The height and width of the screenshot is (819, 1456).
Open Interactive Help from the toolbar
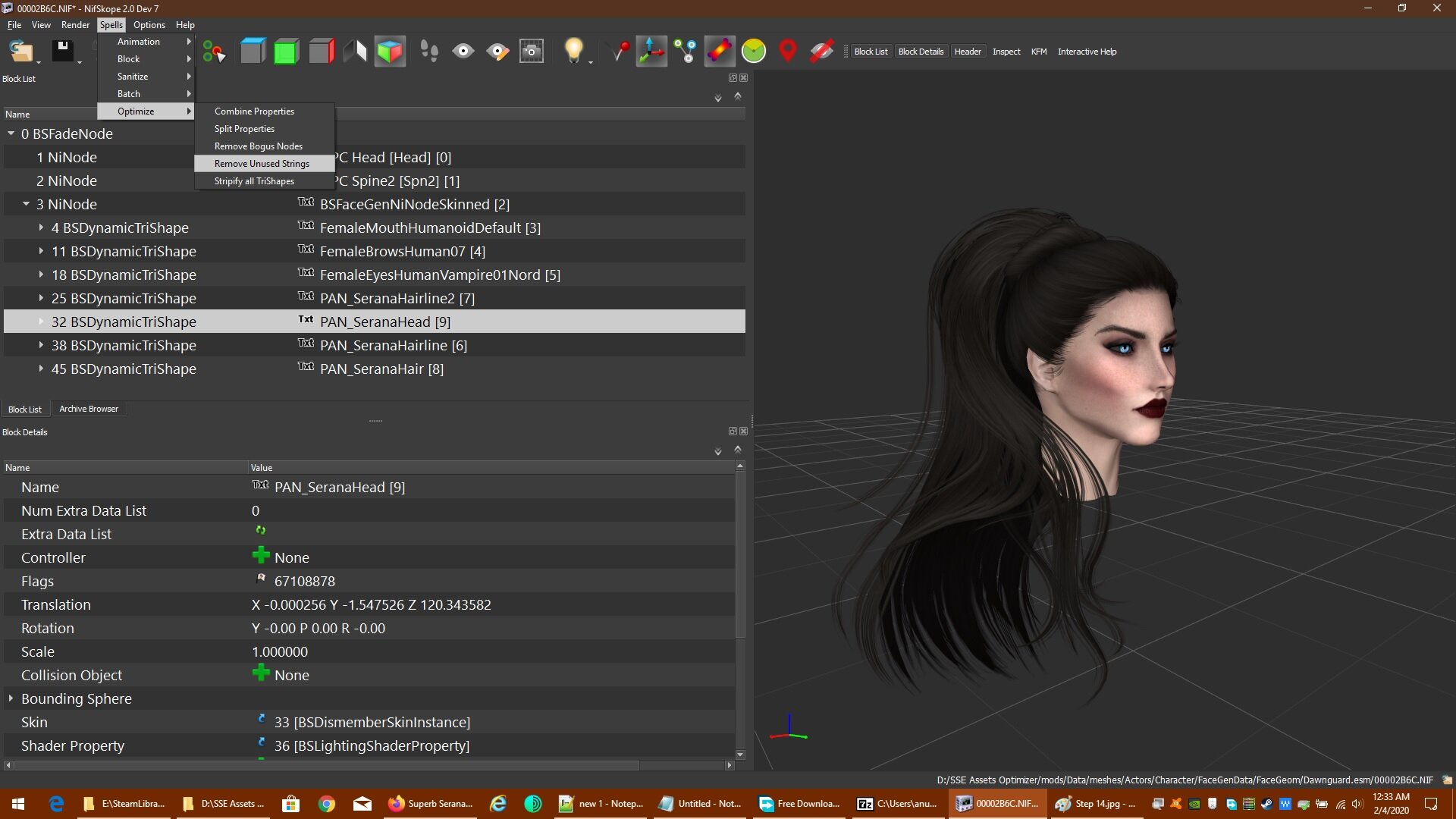click(x=1087, y=52)
